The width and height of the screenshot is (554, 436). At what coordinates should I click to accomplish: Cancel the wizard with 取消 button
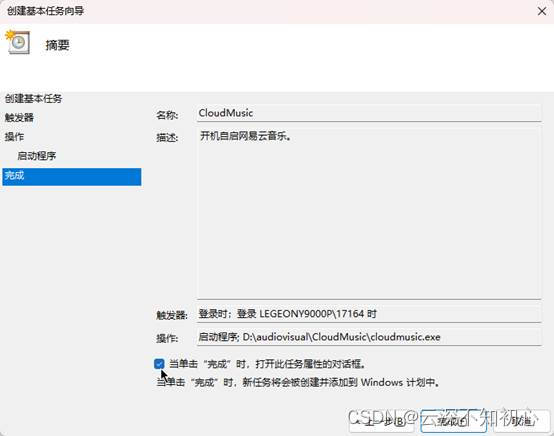click(521, 421)
